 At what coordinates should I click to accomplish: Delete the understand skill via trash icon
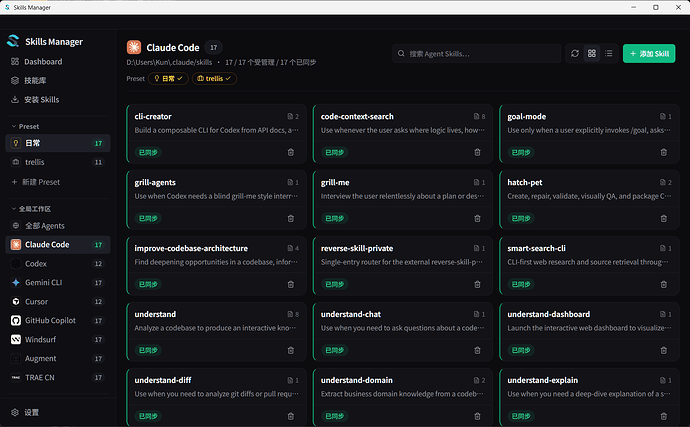pyautogui.click(x=291, y=350)
